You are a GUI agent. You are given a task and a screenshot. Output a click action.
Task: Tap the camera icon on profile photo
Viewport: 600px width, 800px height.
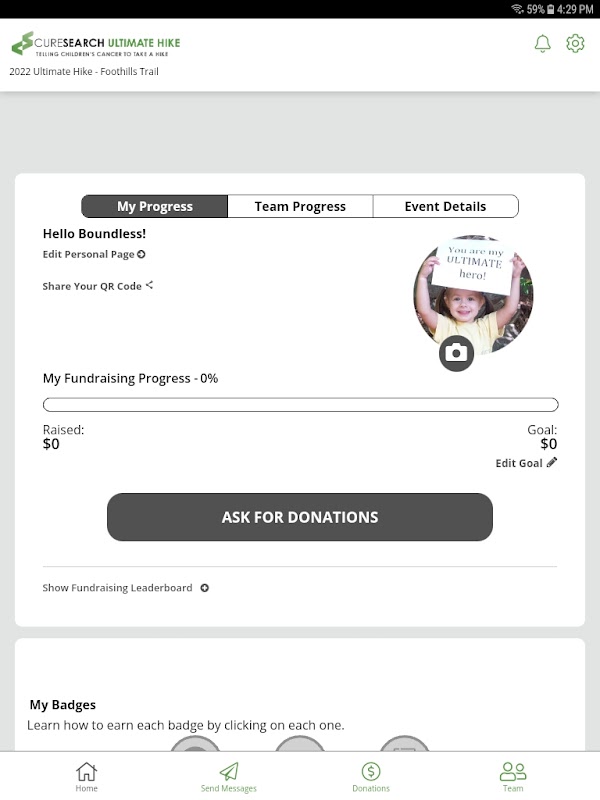[456, 353]
